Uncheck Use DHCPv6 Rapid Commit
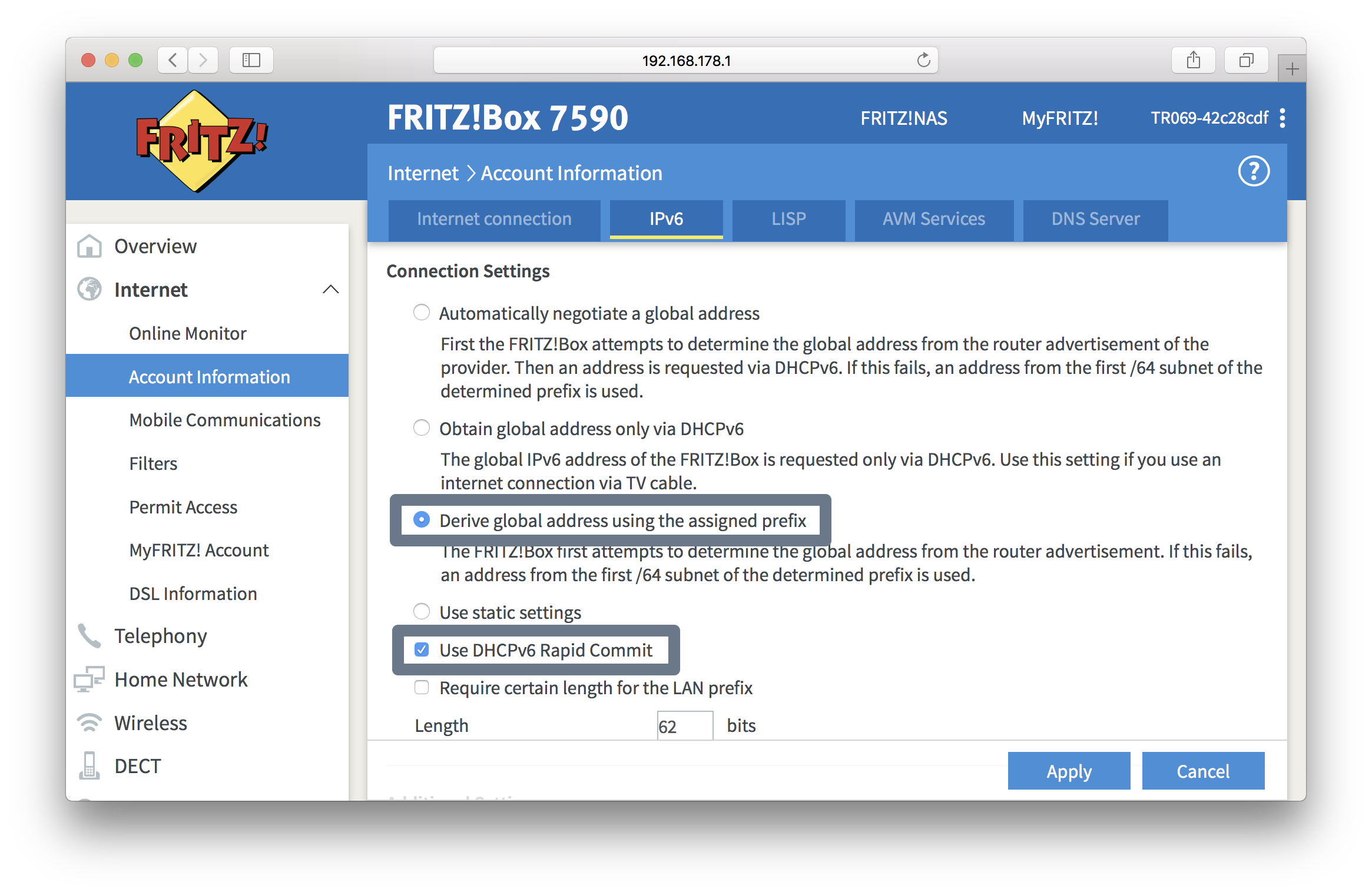 coord(422,649)
